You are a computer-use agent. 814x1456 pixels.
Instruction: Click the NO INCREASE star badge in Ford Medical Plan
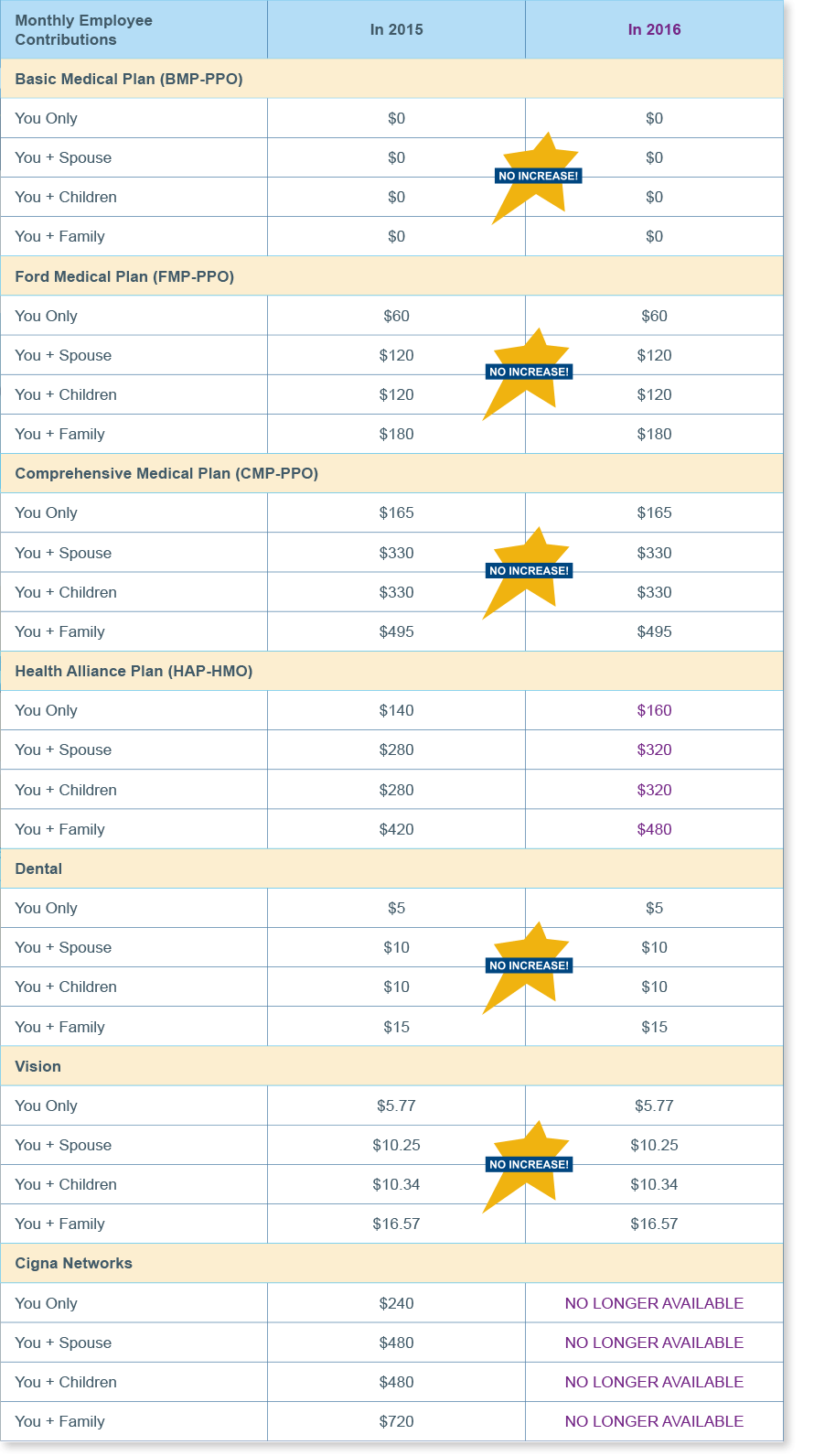click(x=529, y=373)
